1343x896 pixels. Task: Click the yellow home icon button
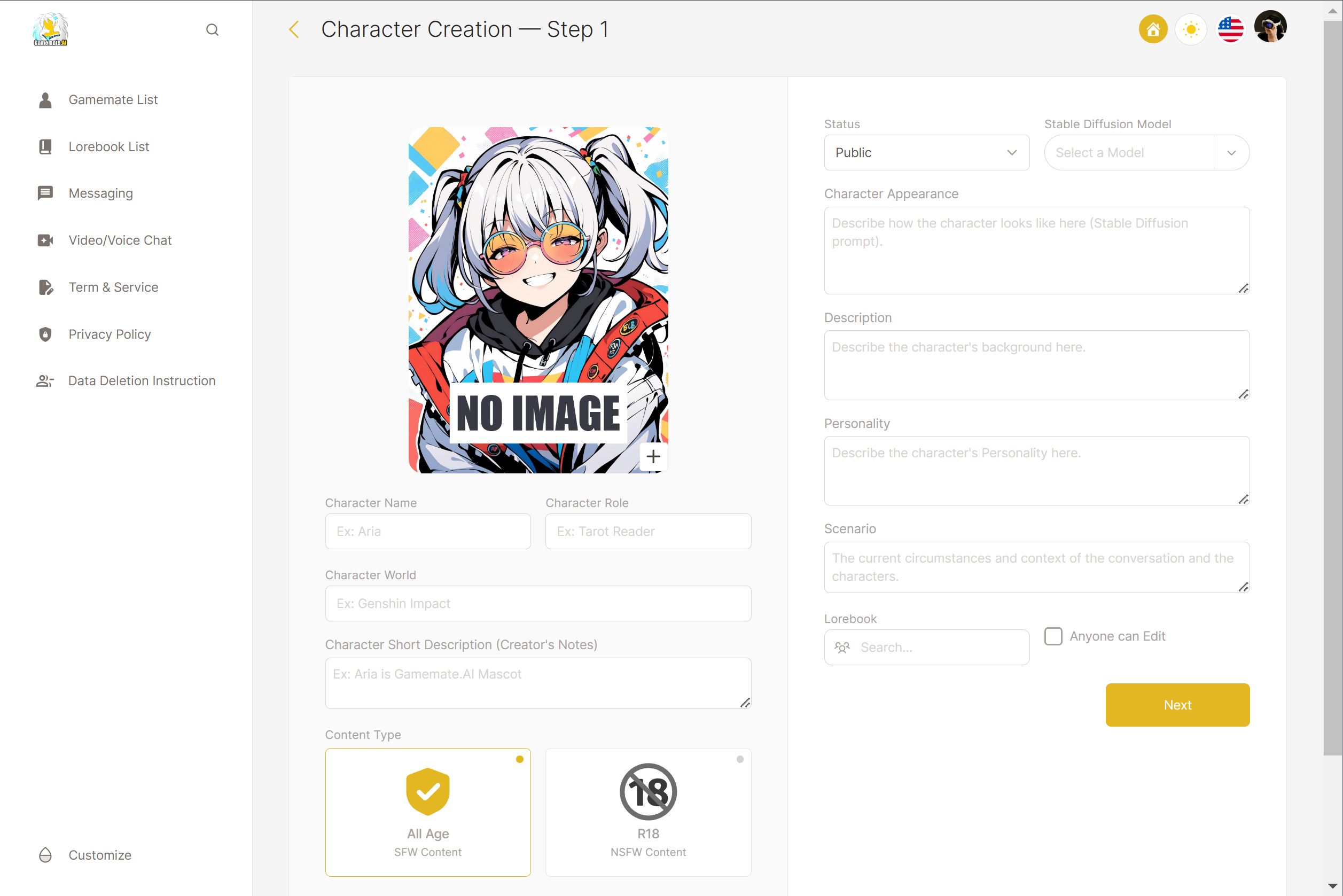click(x=1153, y=29)
